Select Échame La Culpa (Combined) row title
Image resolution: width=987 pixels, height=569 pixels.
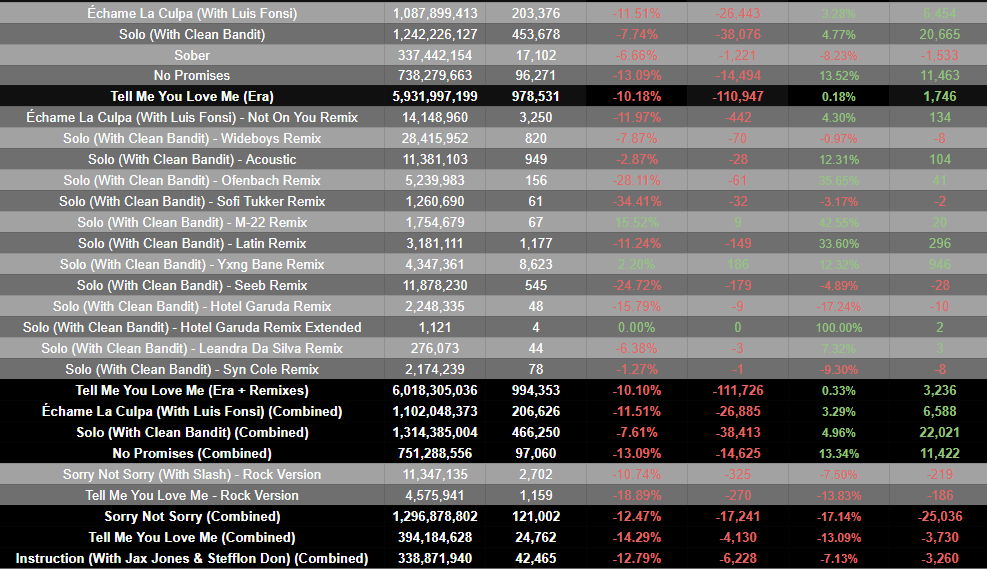192,411
